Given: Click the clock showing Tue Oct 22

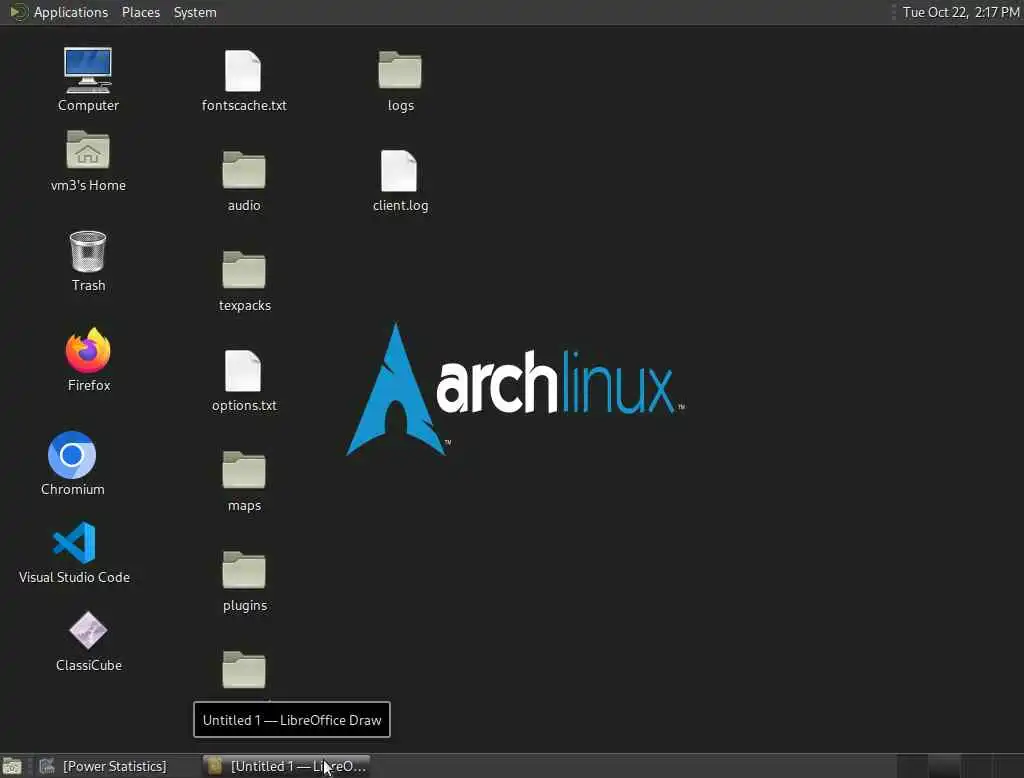Looking at the screenshot, I should (x=961, y=12).
